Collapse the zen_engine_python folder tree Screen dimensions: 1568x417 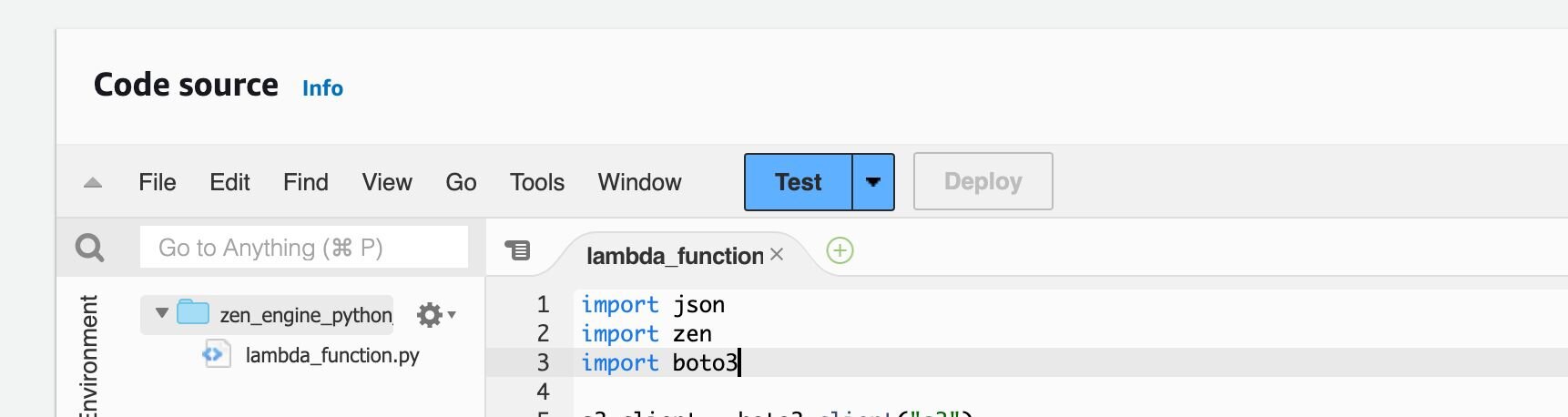162,313
